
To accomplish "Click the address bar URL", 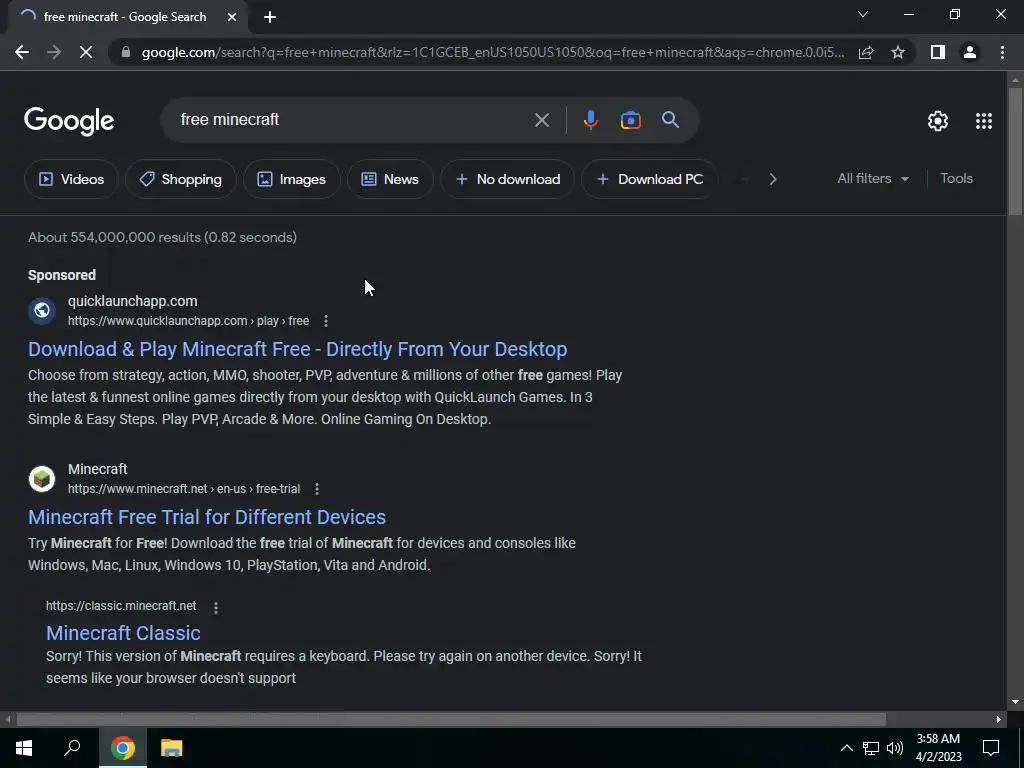I will pyautogui.click(x=493, y=52).
